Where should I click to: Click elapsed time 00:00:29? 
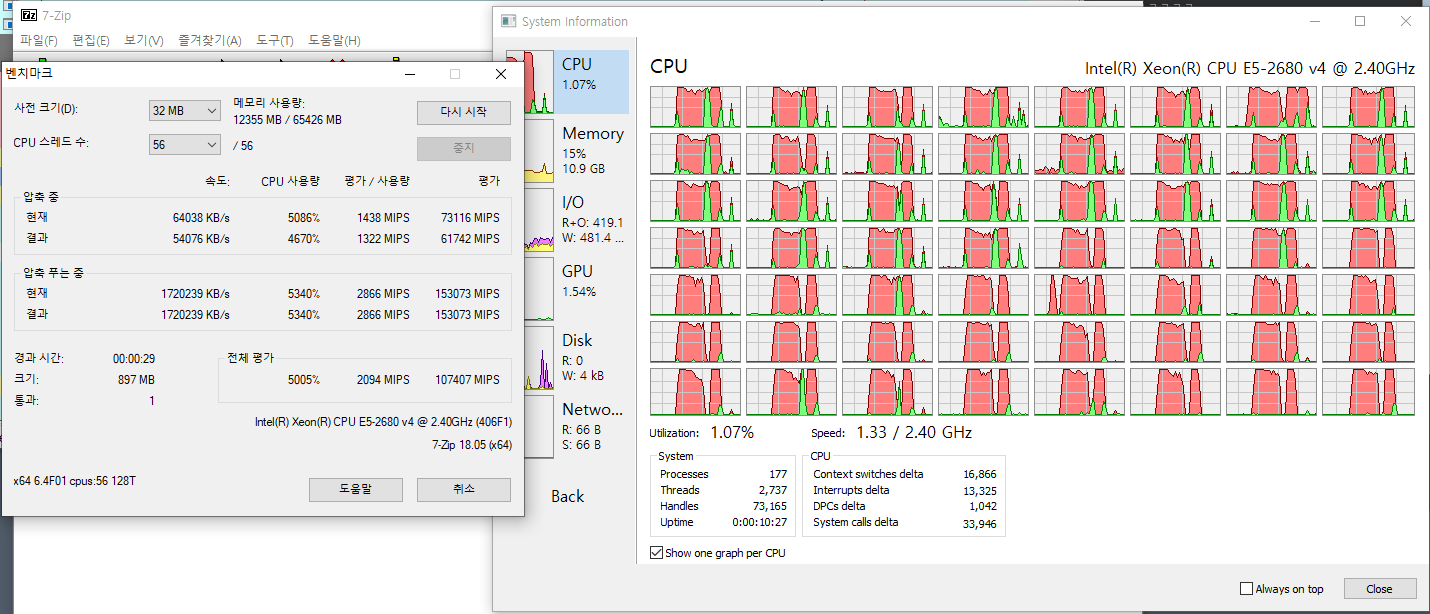[134, 359]
